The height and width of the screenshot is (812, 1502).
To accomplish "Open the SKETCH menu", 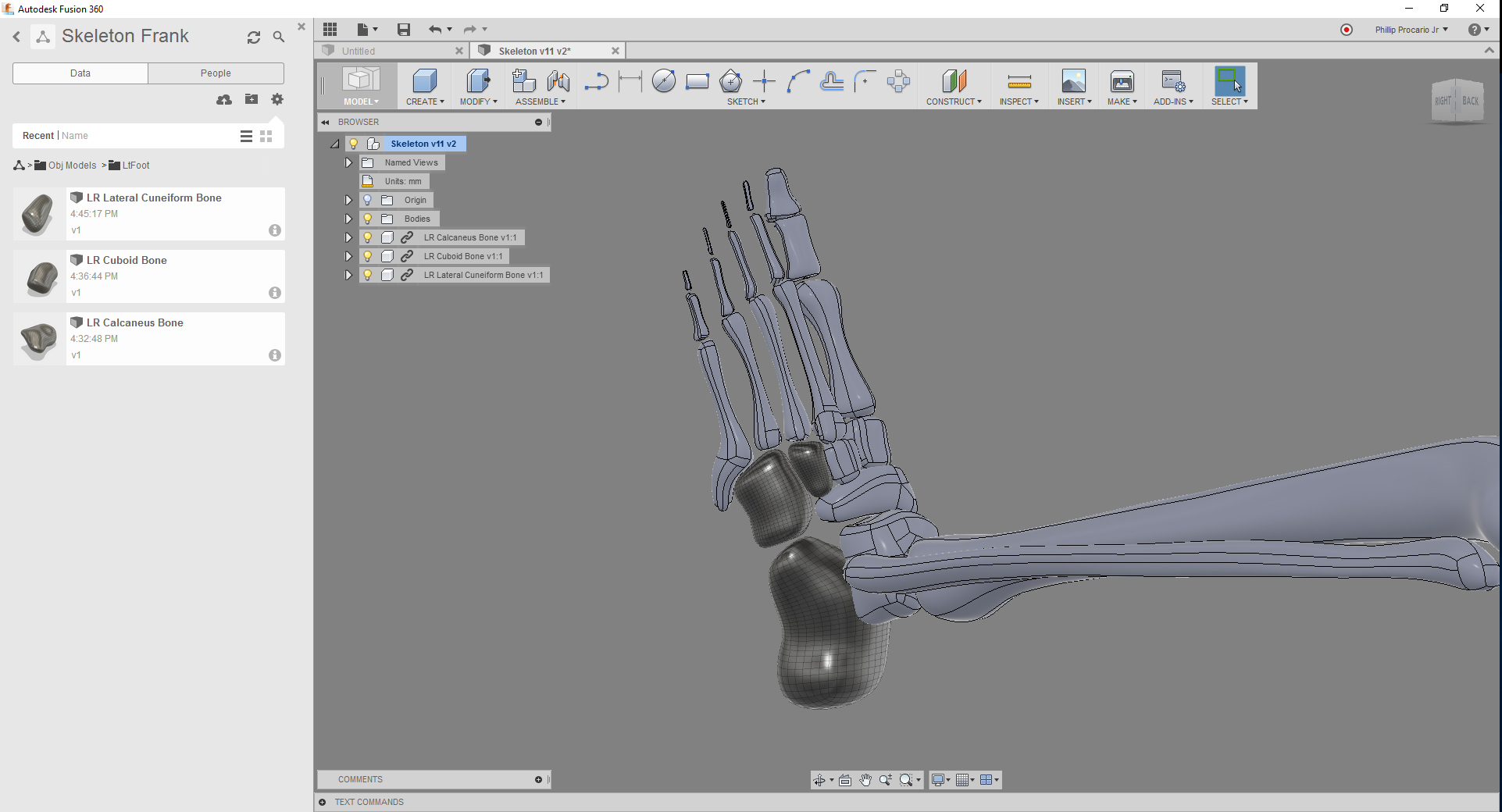I will click(746, 101).
